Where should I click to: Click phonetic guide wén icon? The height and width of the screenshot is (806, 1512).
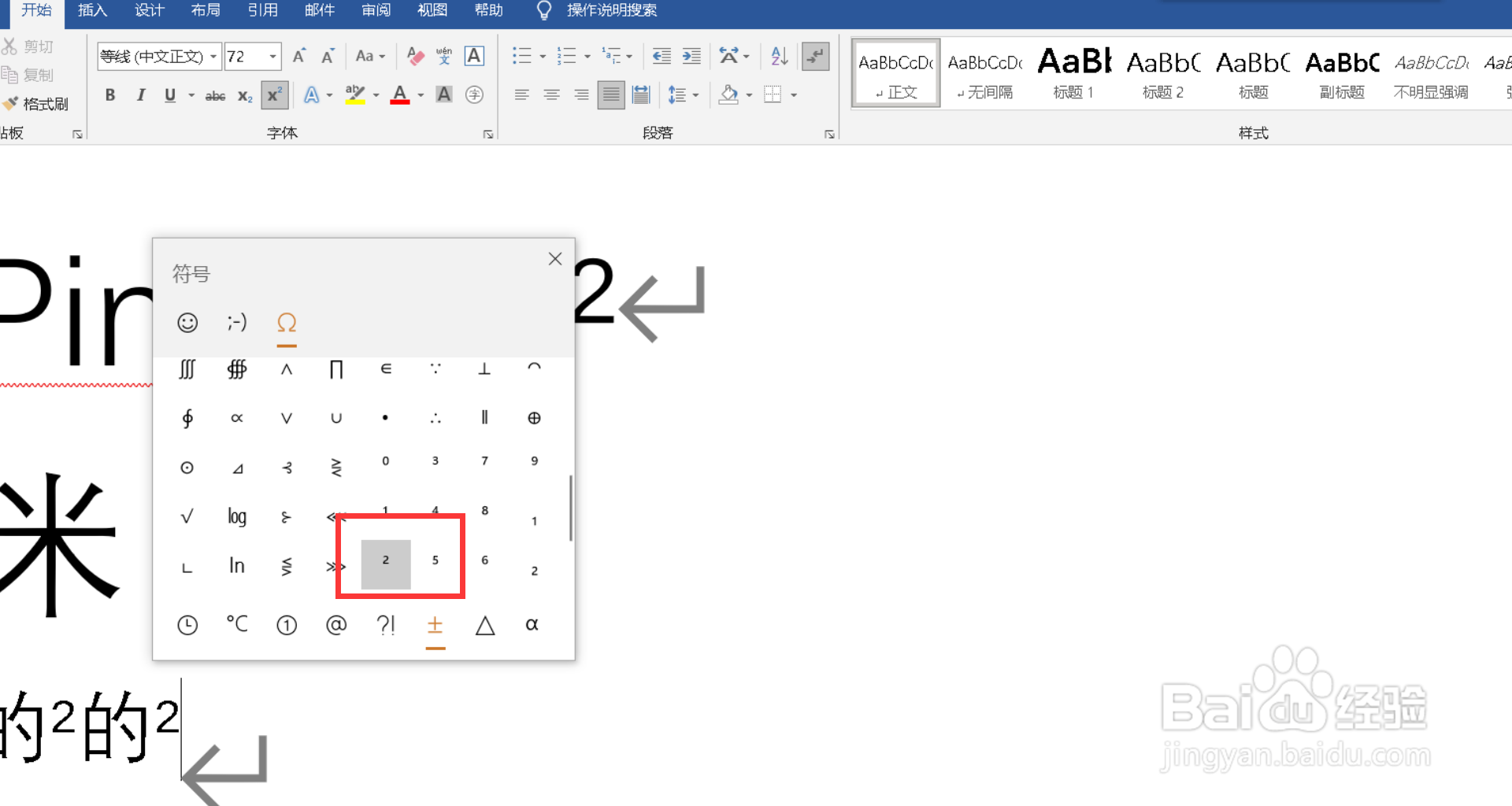[x=444, y=56]
